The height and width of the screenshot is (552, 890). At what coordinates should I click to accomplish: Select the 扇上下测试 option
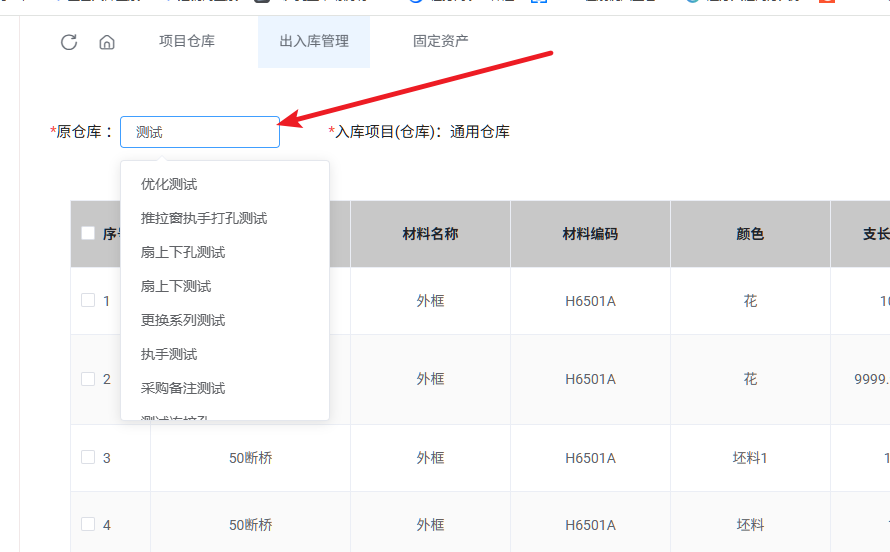point(176,286)
